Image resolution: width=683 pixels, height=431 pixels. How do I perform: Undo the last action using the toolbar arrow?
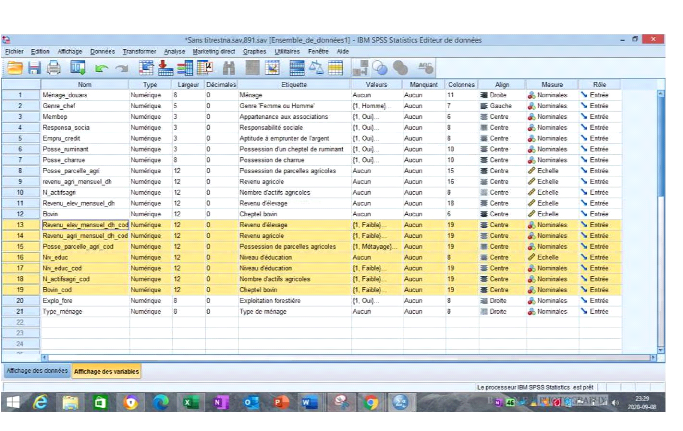click(x=101, y=68)
